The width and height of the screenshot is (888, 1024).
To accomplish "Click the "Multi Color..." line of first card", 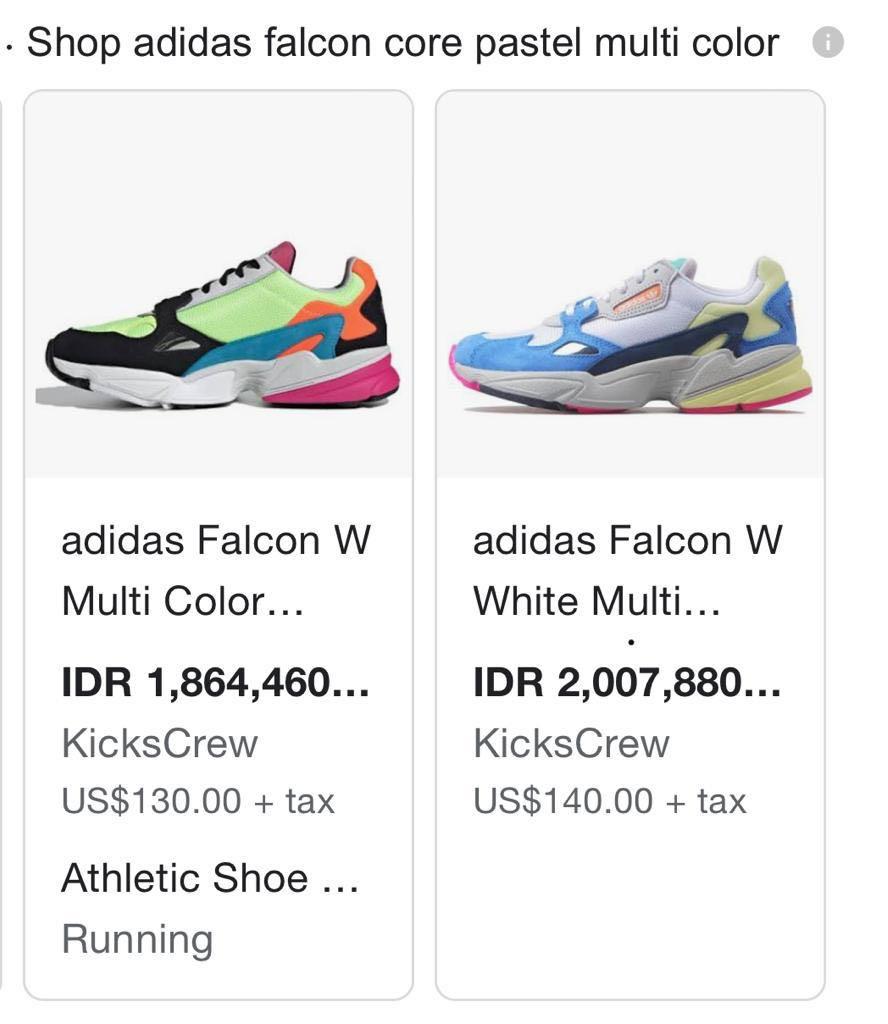I will click(x=182, y=601).
